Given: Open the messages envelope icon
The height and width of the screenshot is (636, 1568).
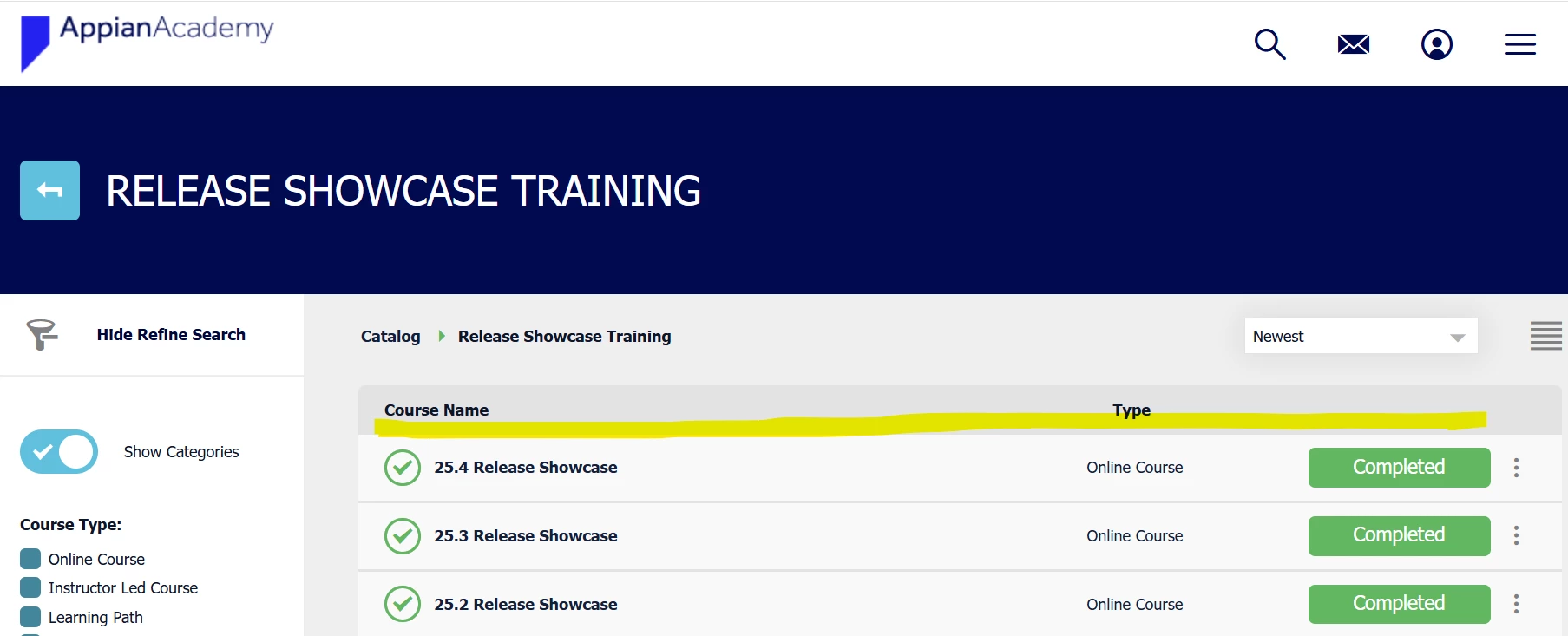Looking at the screenshot, I should coord(1353,44).
